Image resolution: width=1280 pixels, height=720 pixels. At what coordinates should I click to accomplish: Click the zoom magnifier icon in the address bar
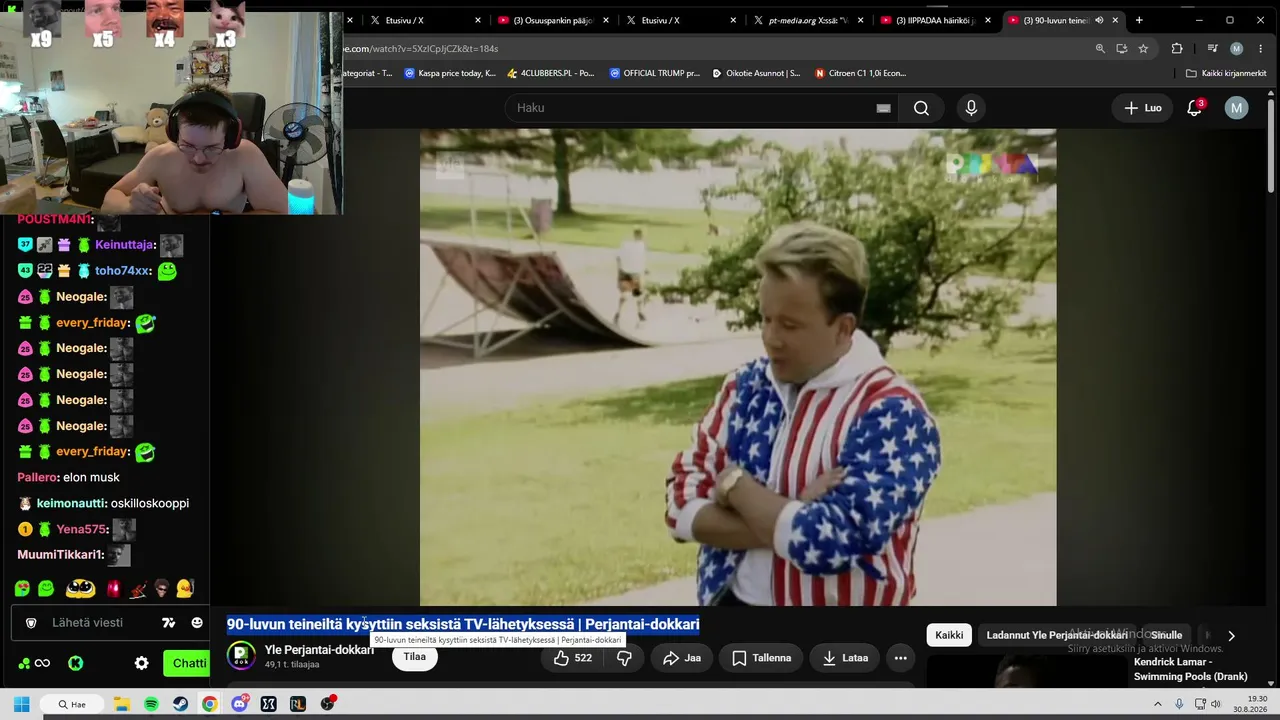tap(1100, 48)
